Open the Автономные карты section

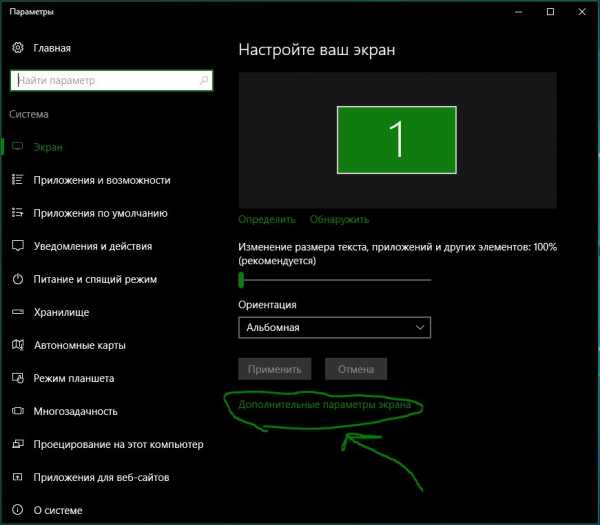[x=80, y=345]
